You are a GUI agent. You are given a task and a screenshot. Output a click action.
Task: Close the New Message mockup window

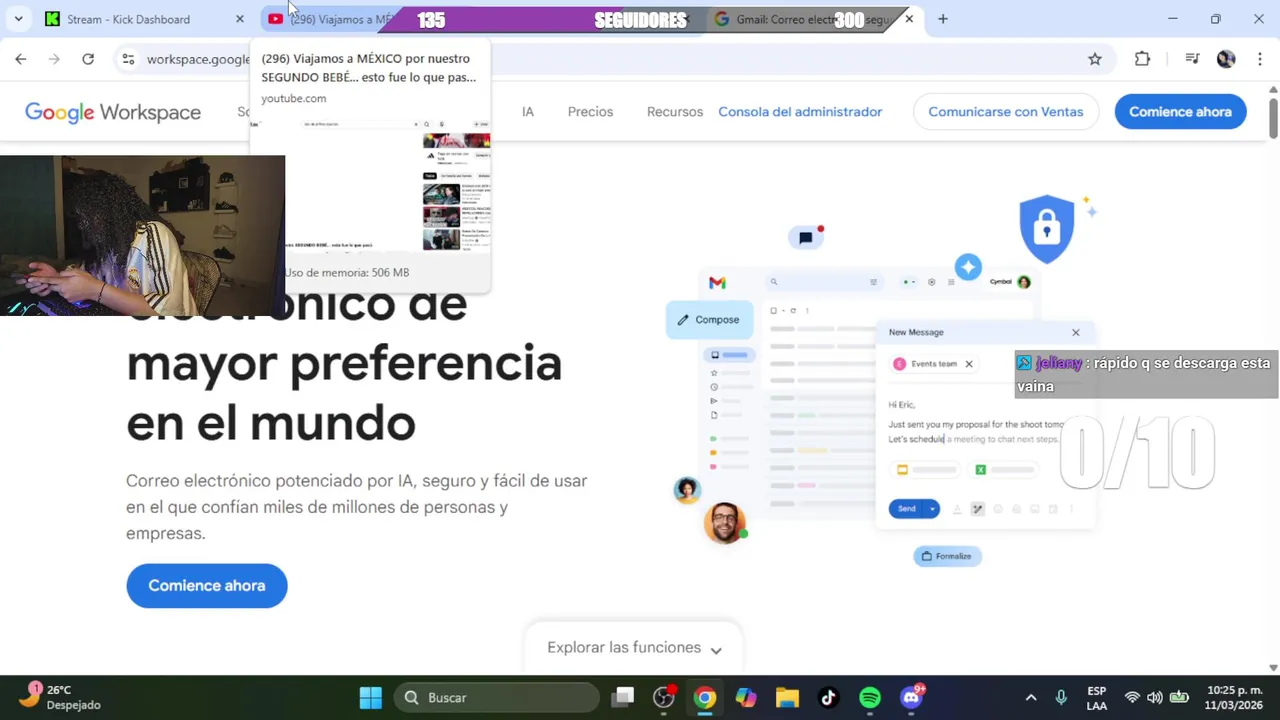(1076, 332)
